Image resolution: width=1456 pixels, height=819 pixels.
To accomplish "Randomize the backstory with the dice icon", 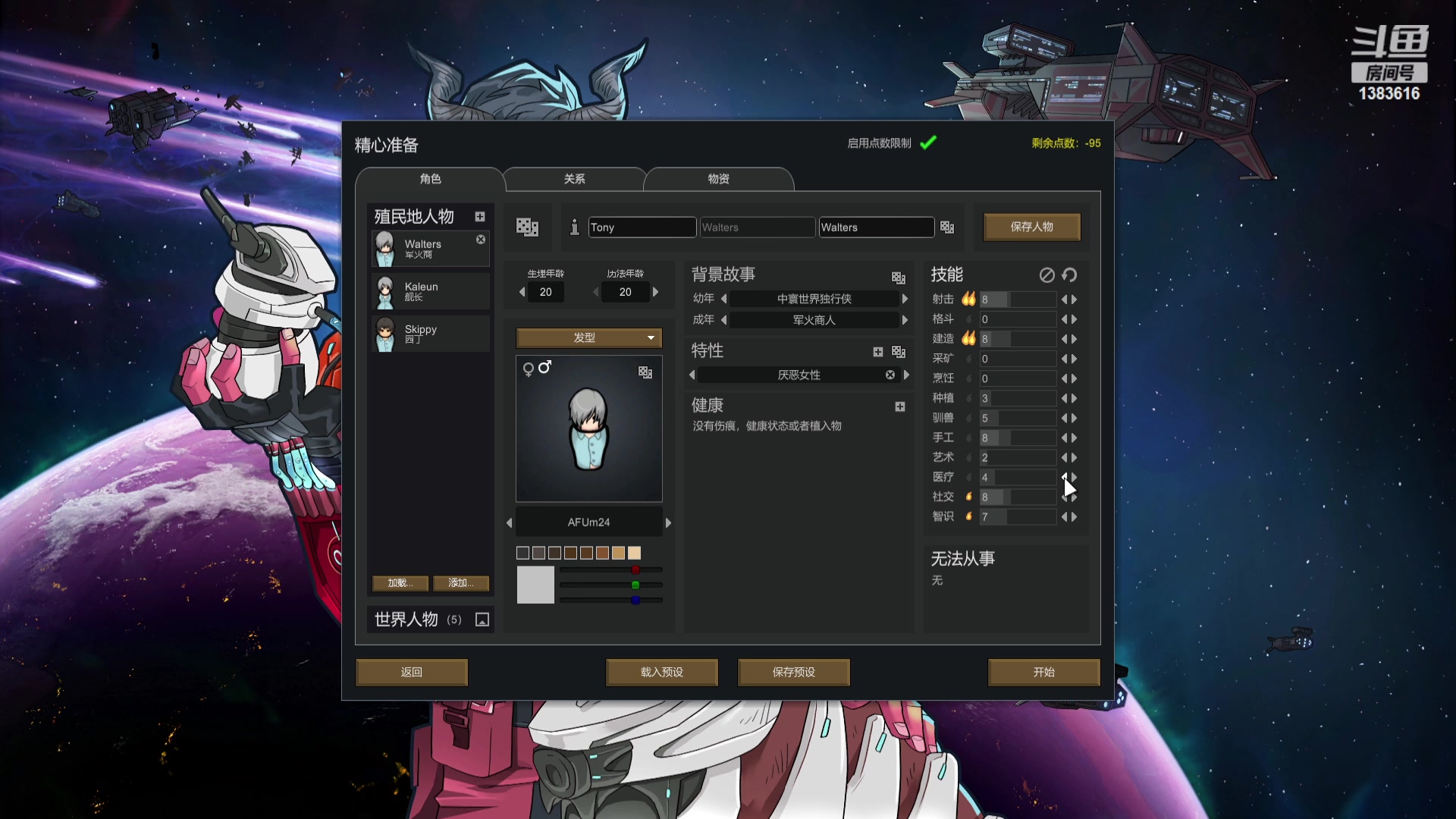I will pyautogui.click(x=899, y=278).
